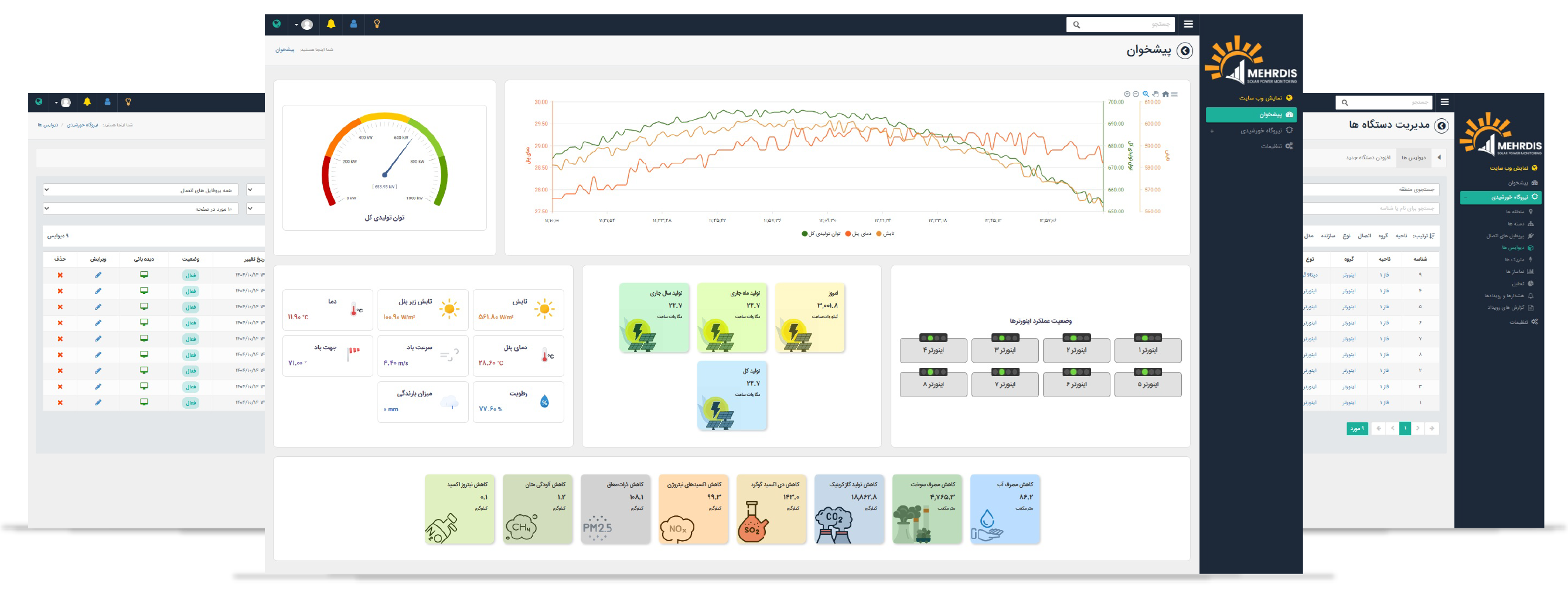Click the bell icon in dashboard top bar
The image size is (1568, 591).
330,25
